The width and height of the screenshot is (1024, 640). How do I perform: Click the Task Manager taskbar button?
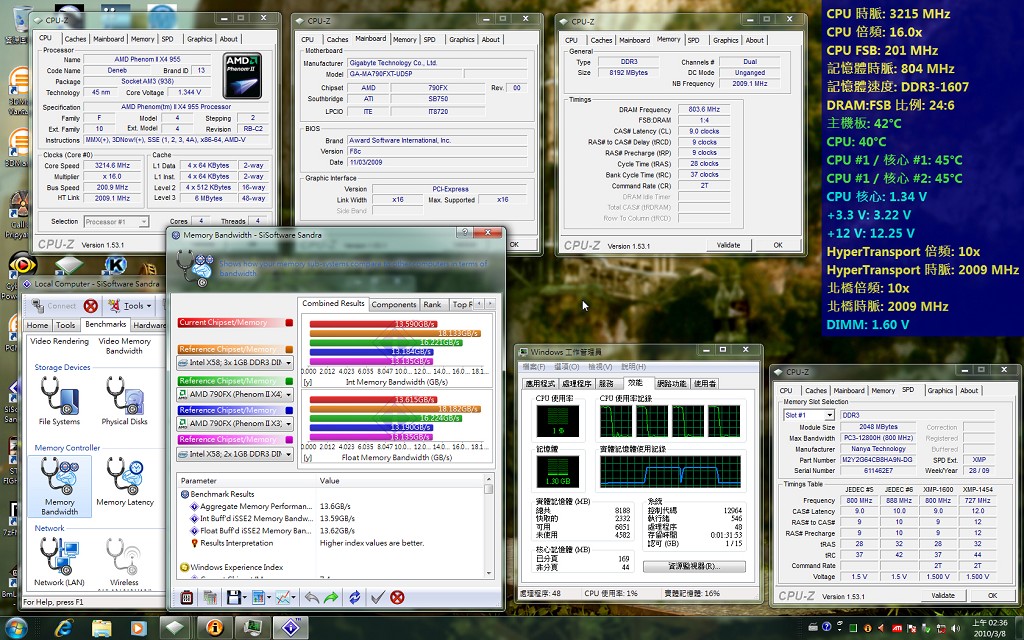(x=253, y=628)
